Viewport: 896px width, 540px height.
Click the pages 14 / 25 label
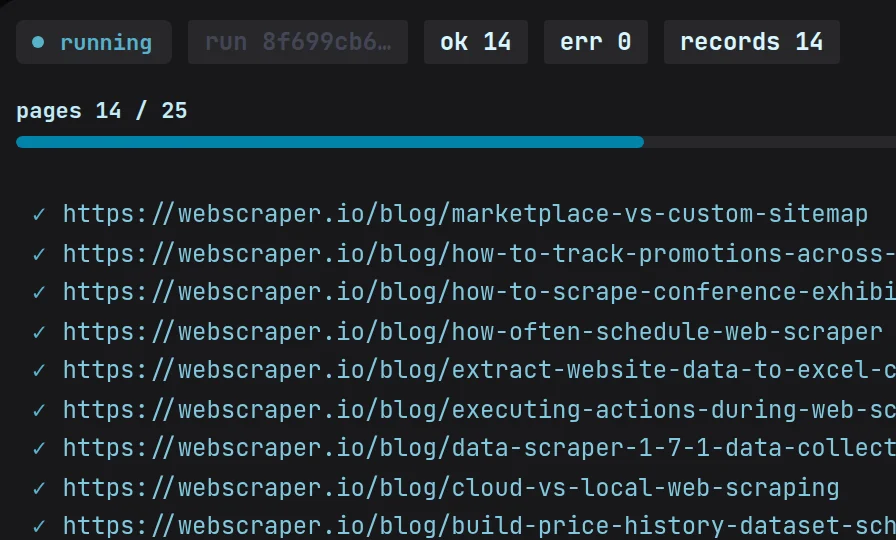tap(102, 111)
